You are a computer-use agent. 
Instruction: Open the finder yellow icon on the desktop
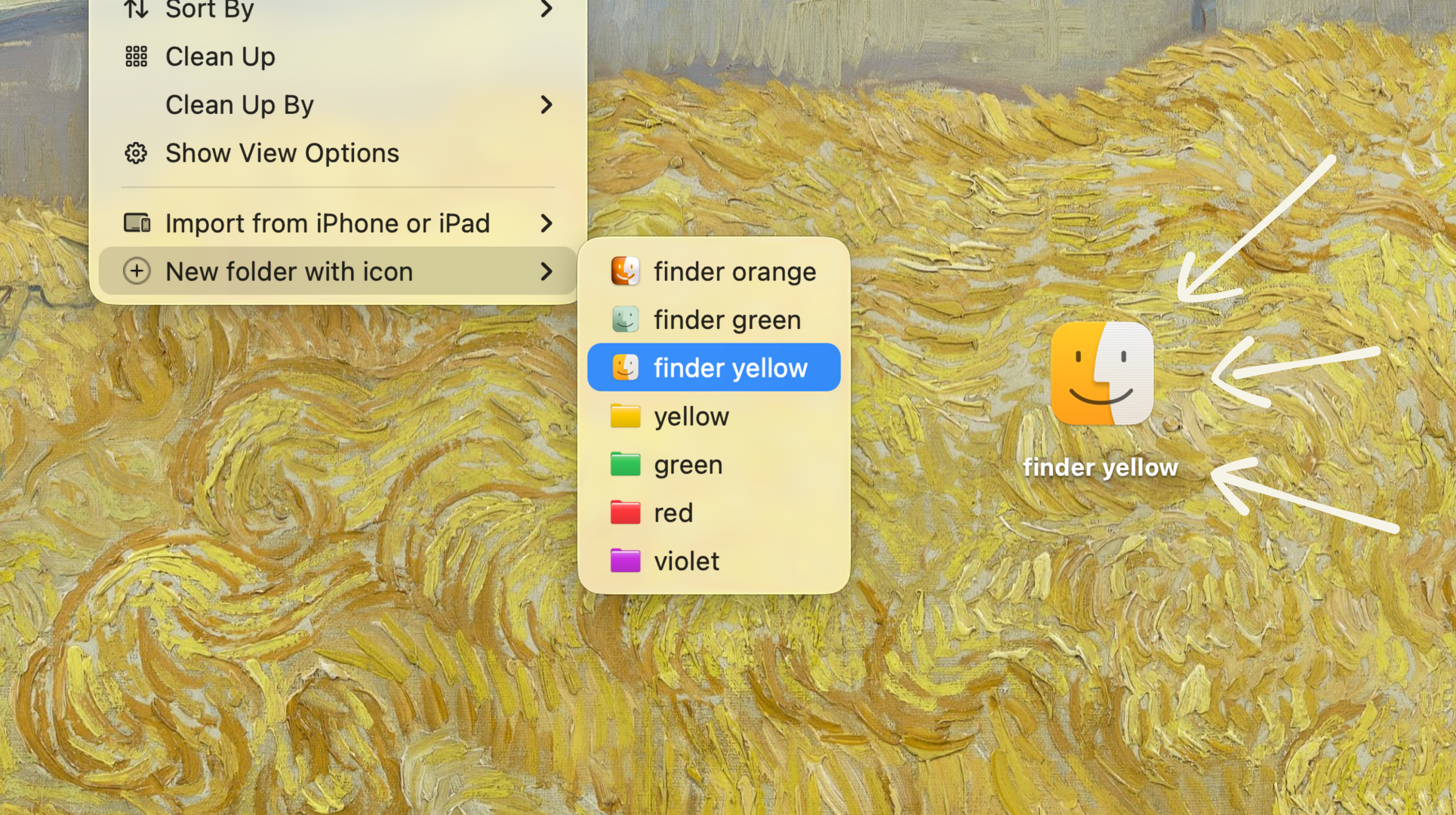pos(1101,374)
